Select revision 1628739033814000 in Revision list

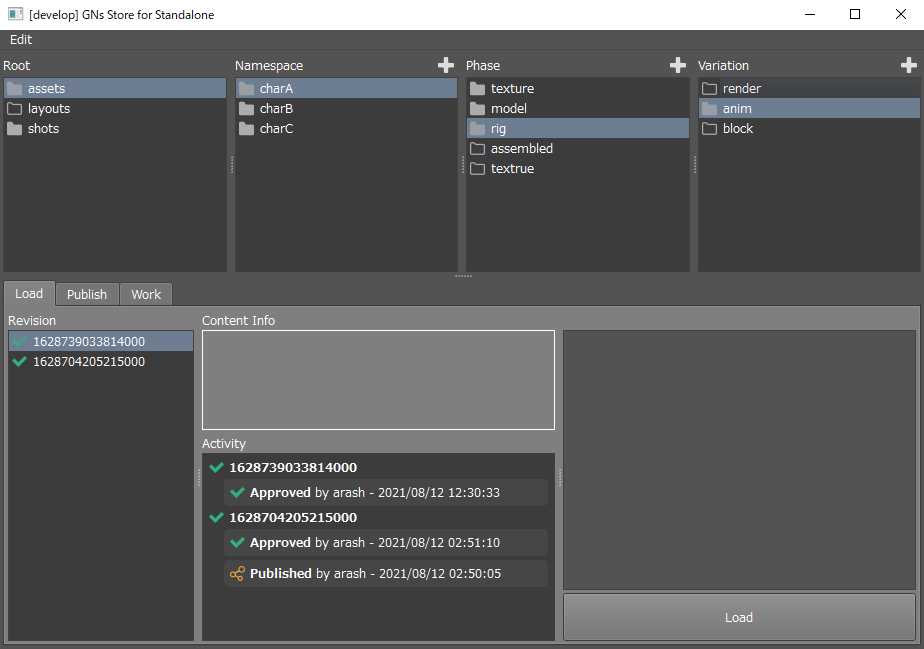88,342
